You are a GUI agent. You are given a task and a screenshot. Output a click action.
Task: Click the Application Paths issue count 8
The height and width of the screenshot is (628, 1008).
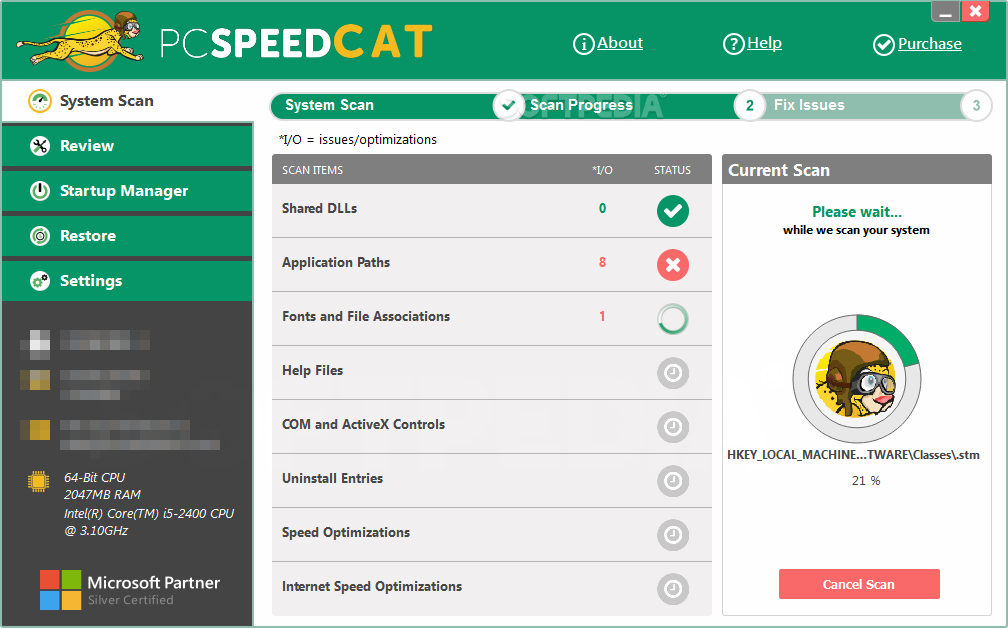pos(602,262)
